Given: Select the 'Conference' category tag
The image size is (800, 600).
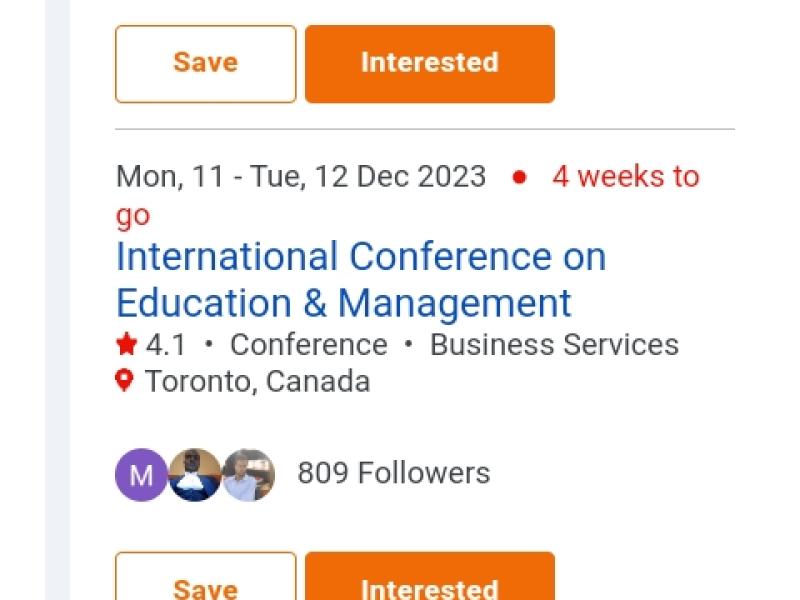Looking at the screenshot, I should [x=308, y=345].
